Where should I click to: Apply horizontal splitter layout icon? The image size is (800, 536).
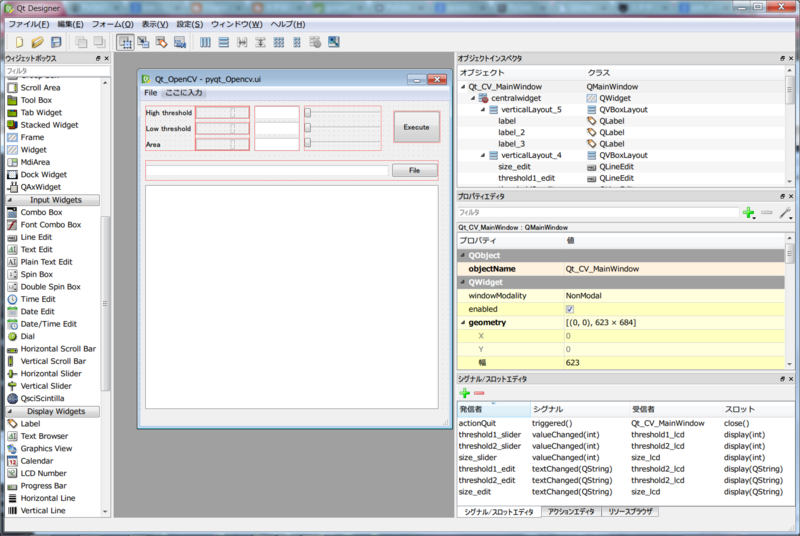(242, 42)
